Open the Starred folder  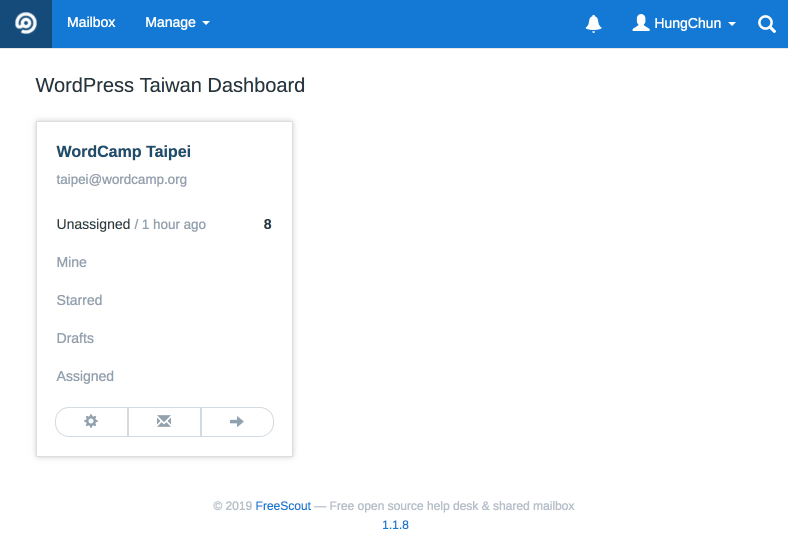(79, 300)
